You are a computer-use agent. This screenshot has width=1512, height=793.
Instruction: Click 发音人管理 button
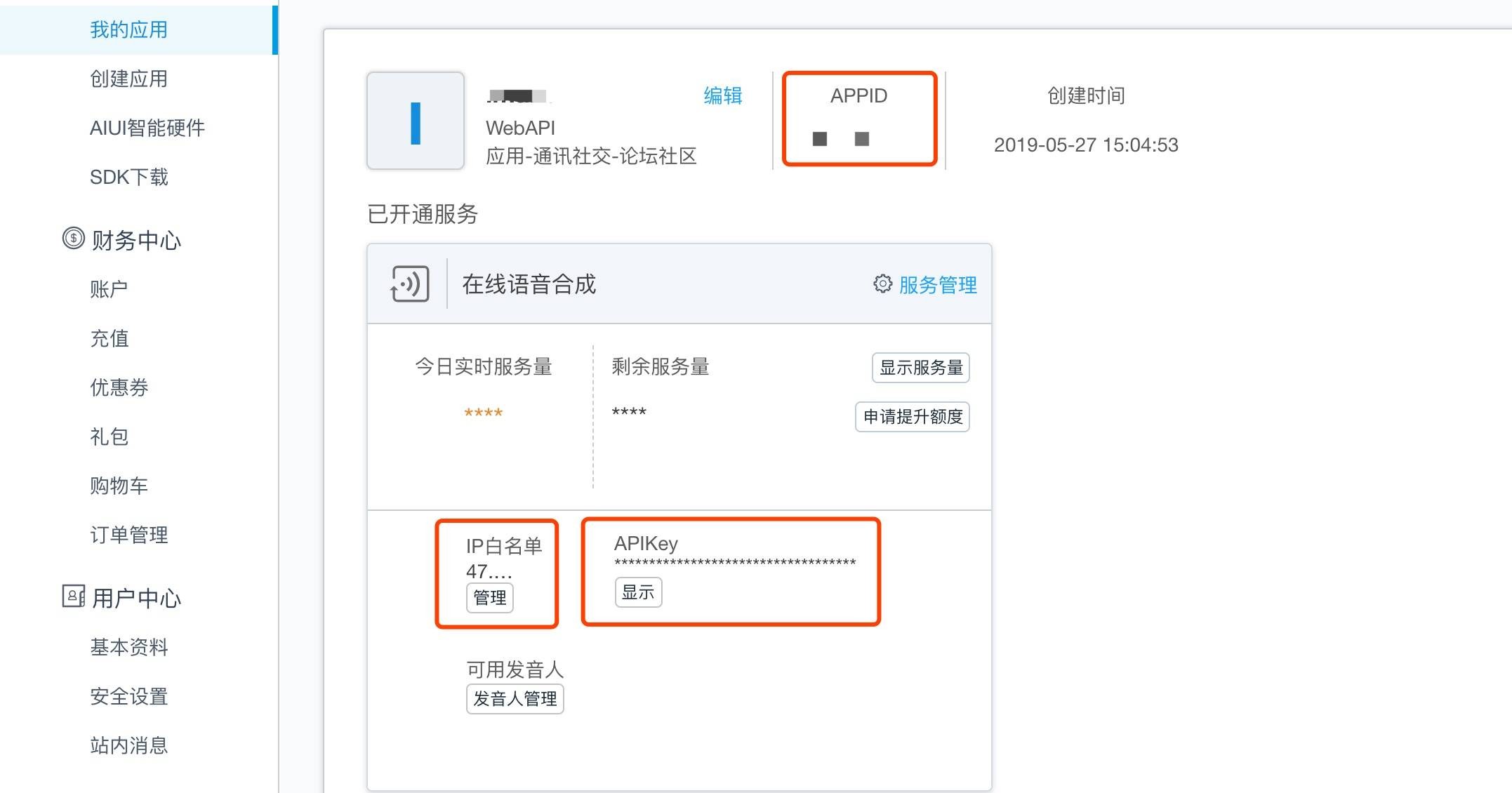[x=515, y=699]
